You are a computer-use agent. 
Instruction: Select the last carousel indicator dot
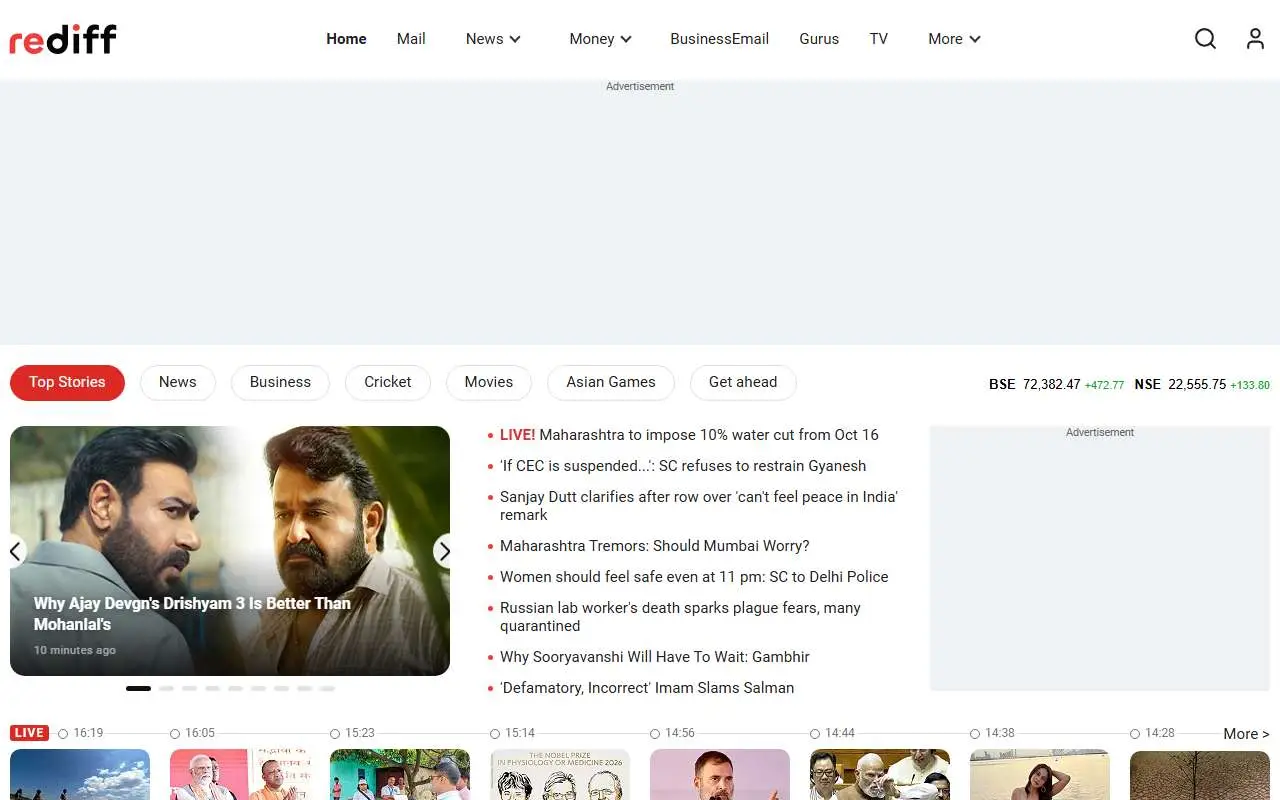pyautogui.click(x=327, y=688)
